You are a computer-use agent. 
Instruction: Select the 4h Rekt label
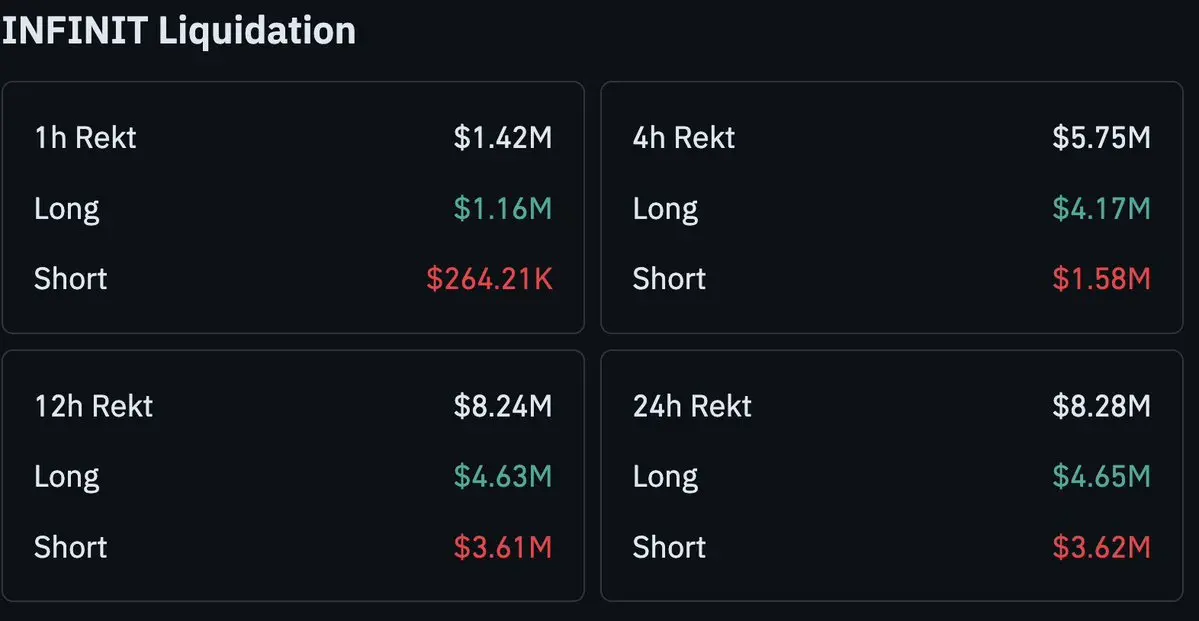pyautogui.click(x=684, y=138)
